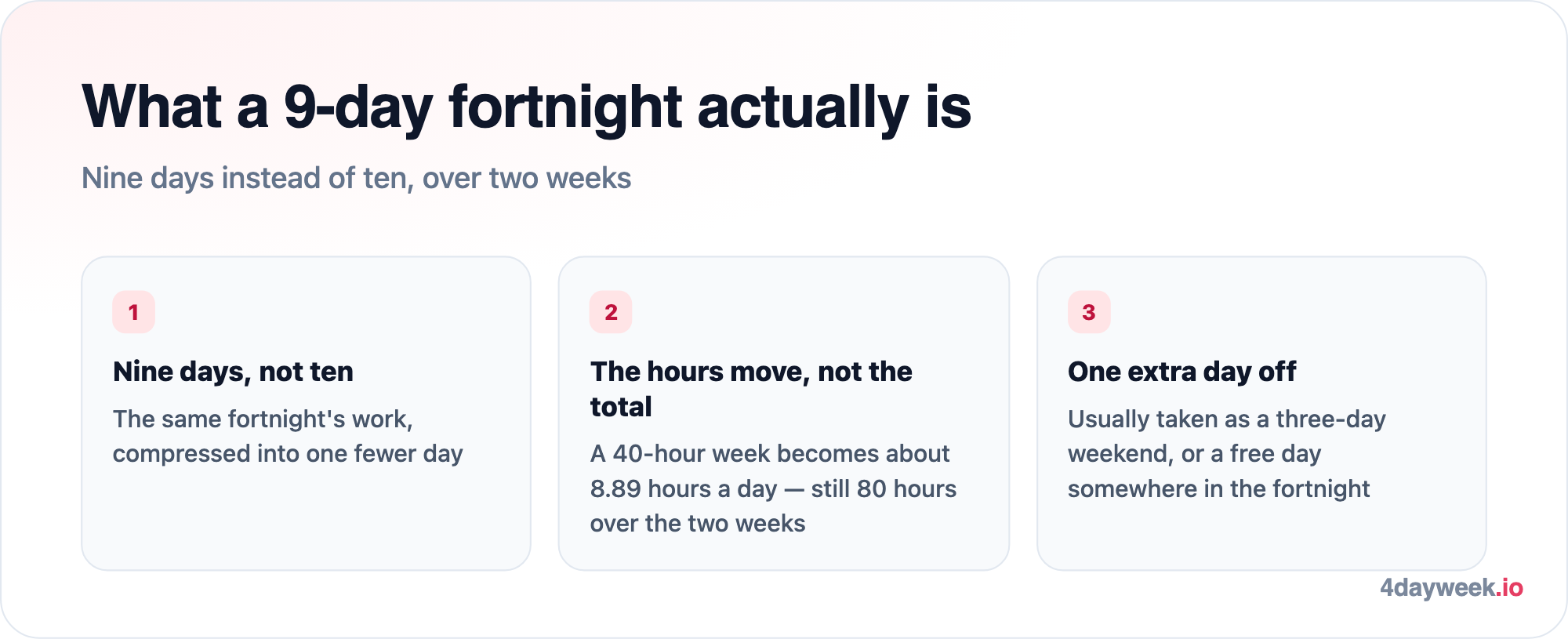
Task: Select the second info card
Action: pyautogui.click(x=783, y=413)
